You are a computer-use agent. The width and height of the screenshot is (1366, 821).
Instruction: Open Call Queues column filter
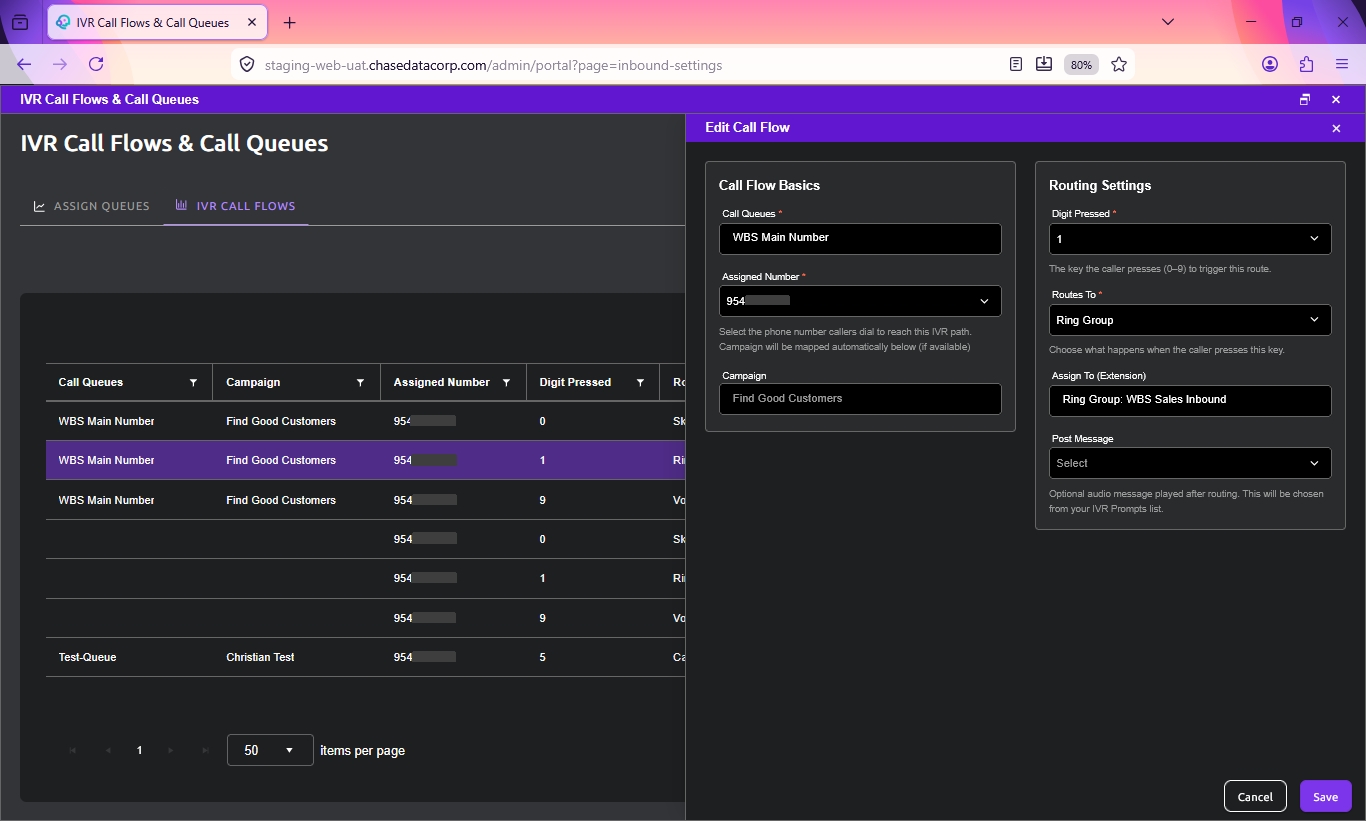tap(193, 382)
